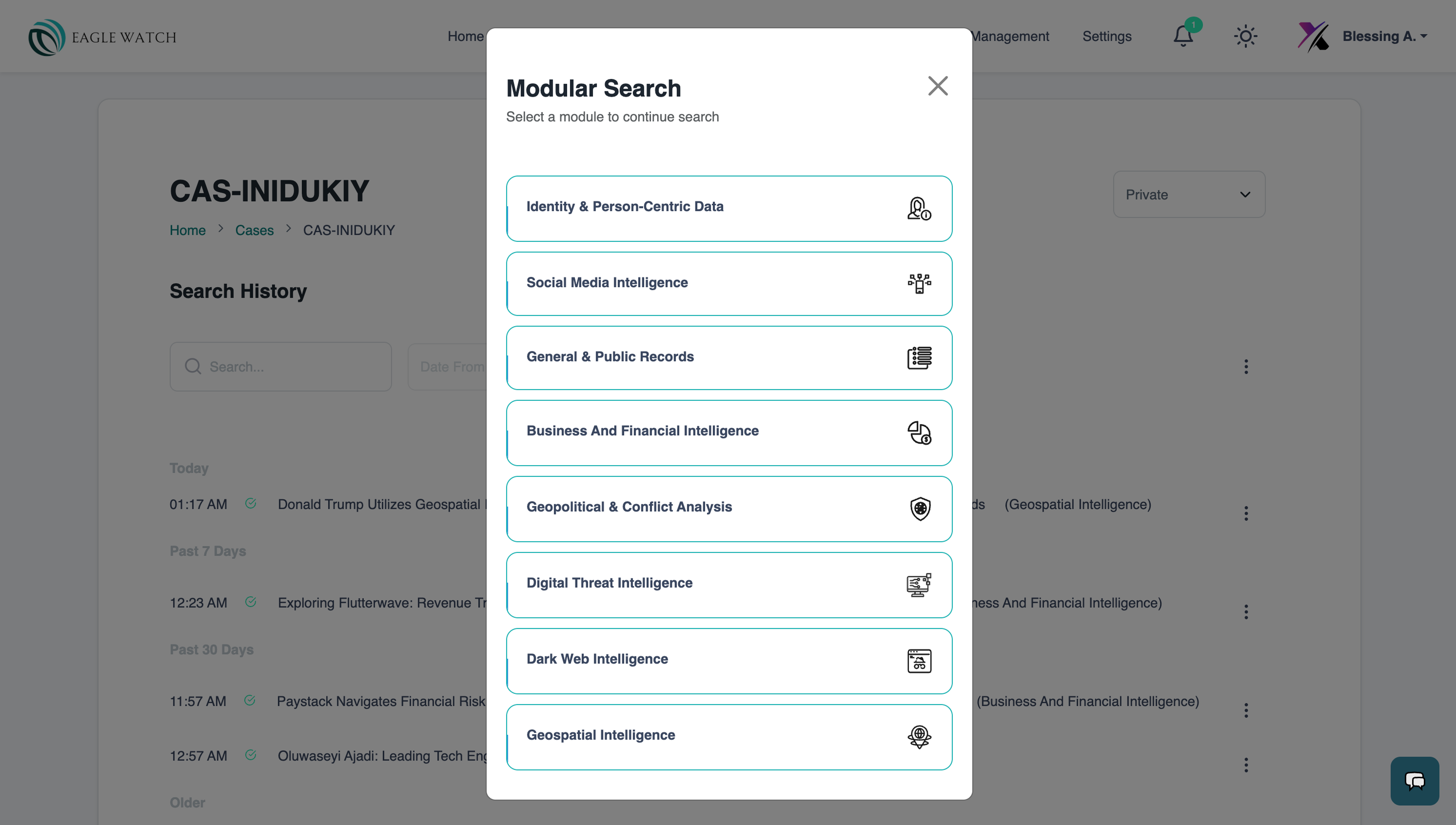
Task: Open the Settings nav item
Action: [x=1106, y=36]
